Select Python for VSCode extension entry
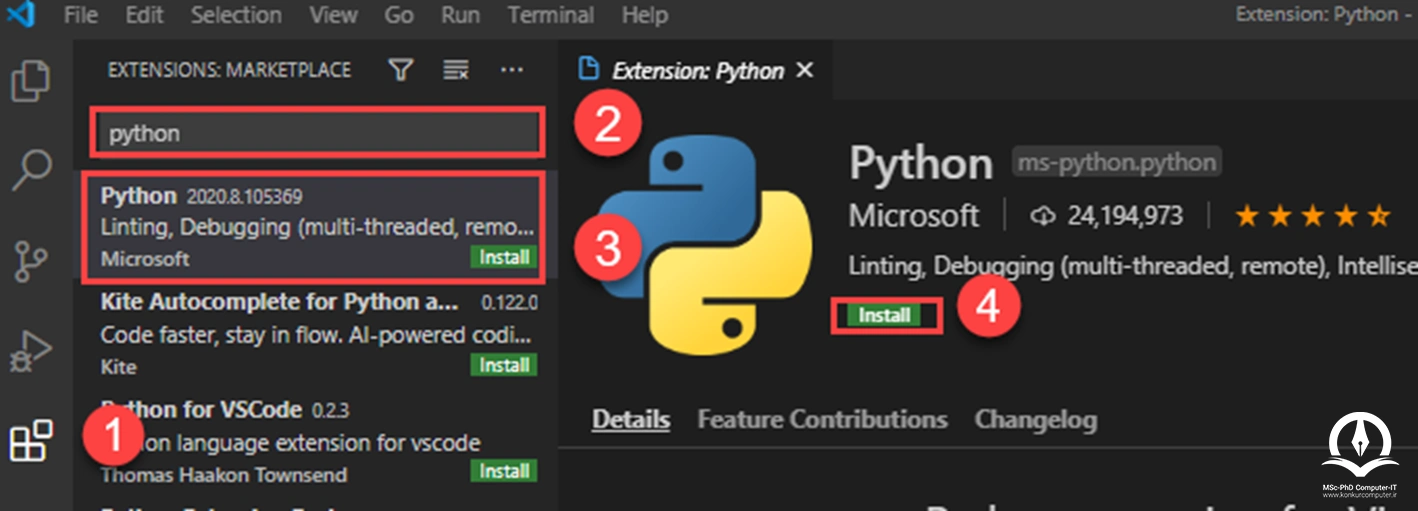The width and height of the screenshot is (1418, 511). (313, 441)
